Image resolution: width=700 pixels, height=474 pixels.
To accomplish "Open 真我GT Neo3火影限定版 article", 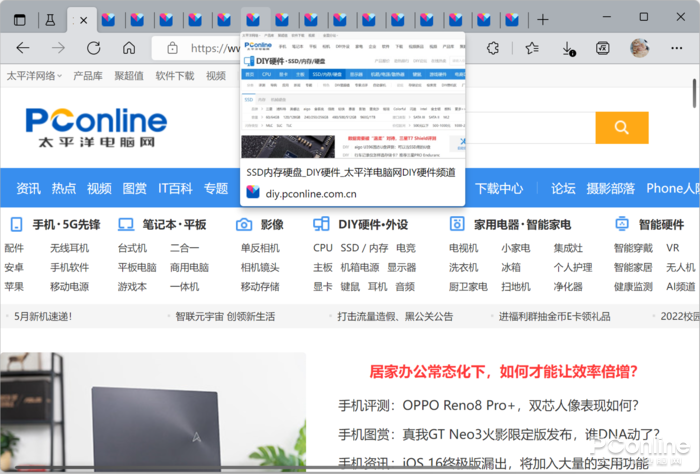I will pos(499,434).
